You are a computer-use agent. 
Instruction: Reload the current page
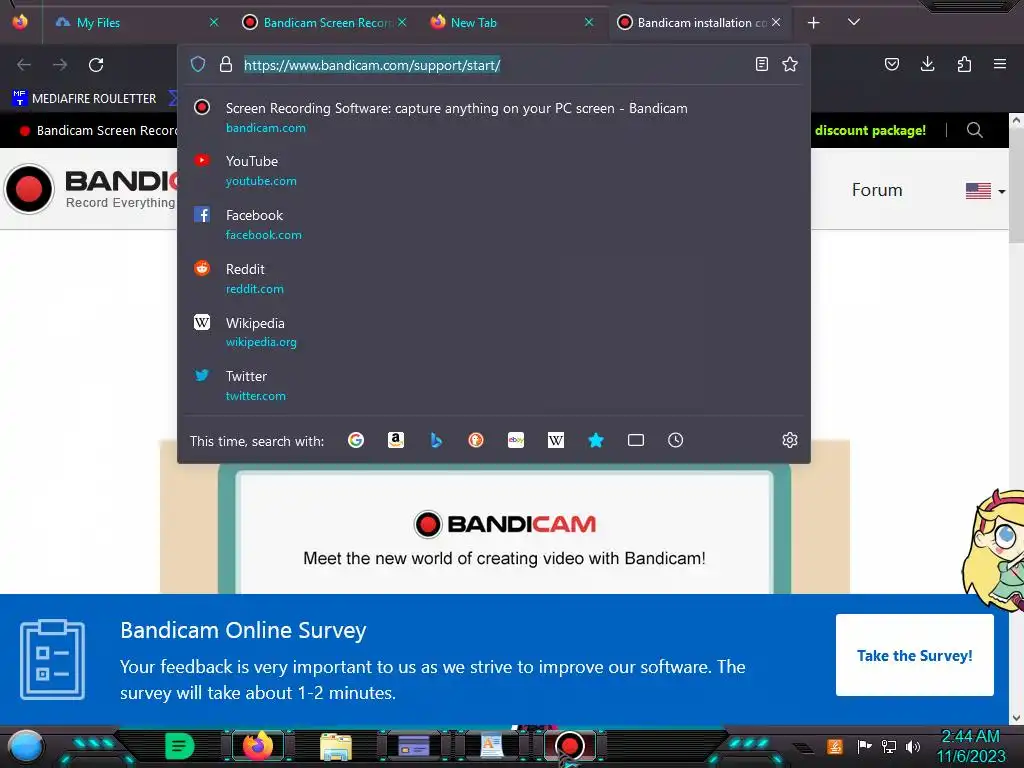point(96,65)
